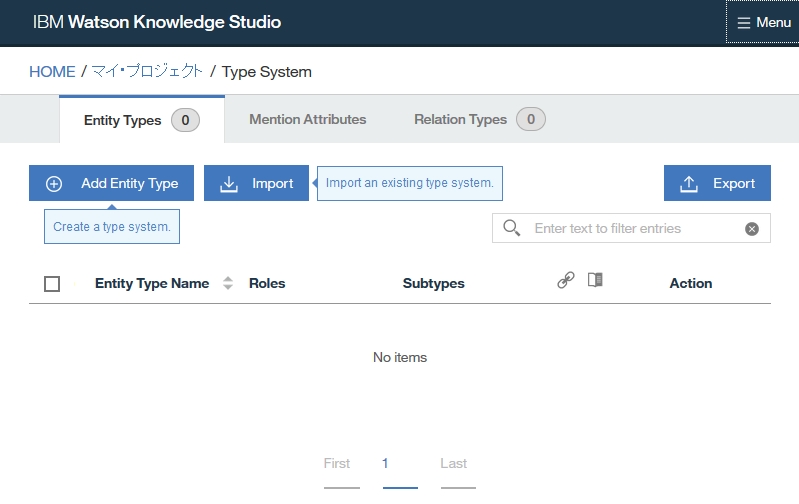Select page 1 in pagination
Screen dimensions: 799x504
coord(385,463)
